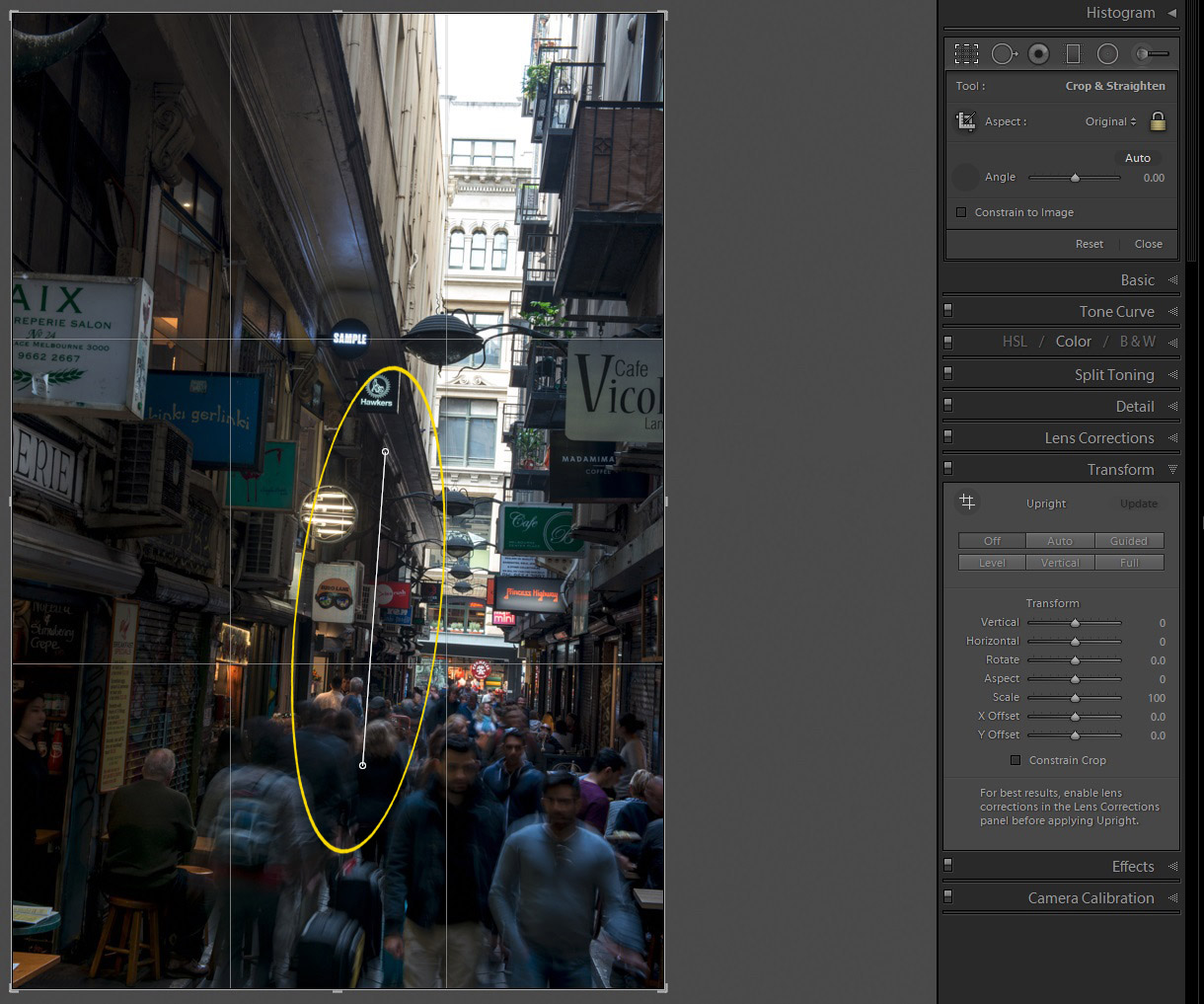Image resolution: width=1204 pixels, height=1004 pixels.
Task: Click the Crop Frame tool icon beside Aspect
Action: (x=966, y=121)
